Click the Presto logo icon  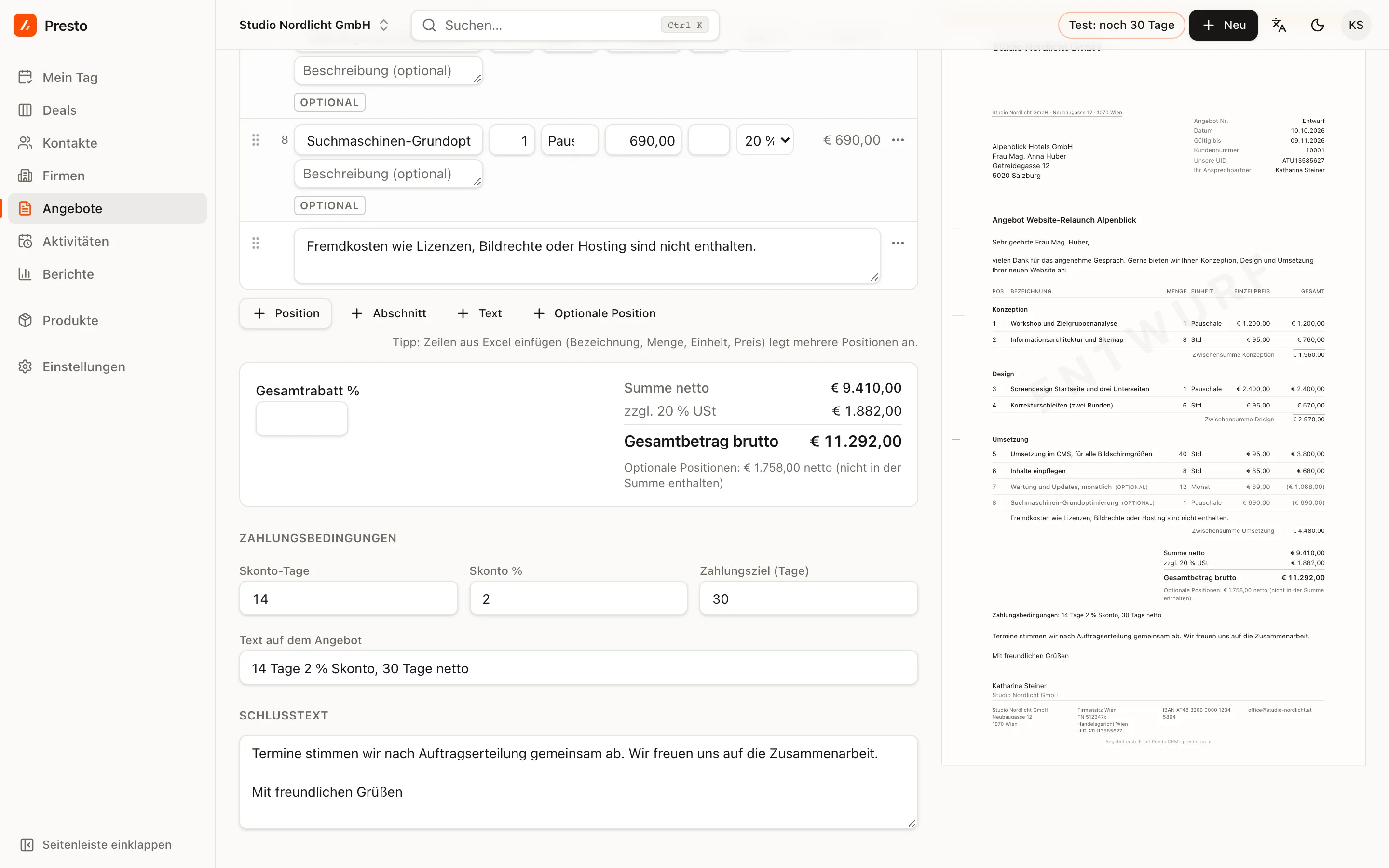(x=25, y=25)
